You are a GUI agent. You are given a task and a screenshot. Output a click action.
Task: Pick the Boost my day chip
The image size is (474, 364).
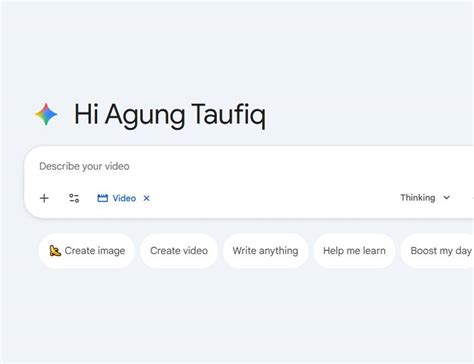(x=437, y=251)
